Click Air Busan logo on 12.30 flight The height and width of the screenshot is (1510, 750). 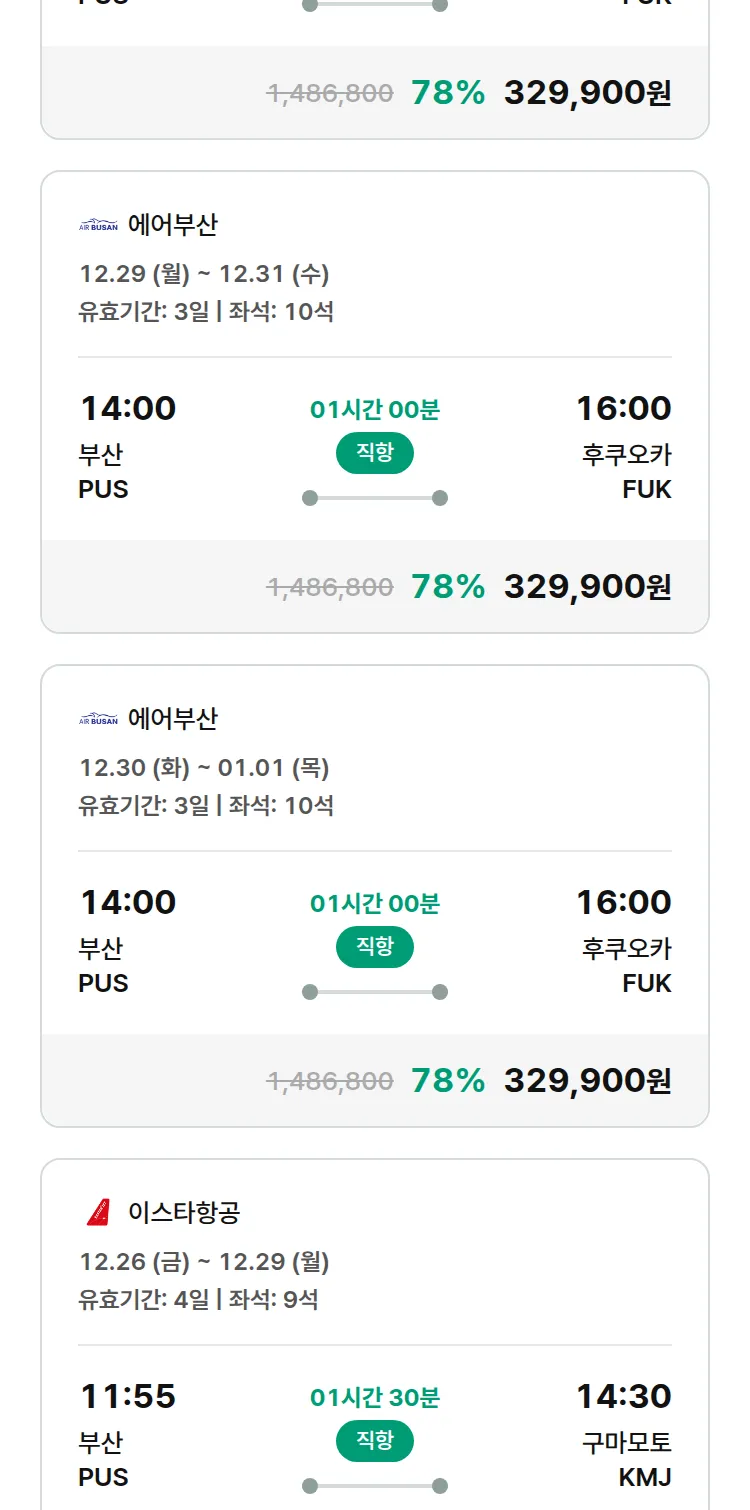pyautogui.click(x=98, y=720)
